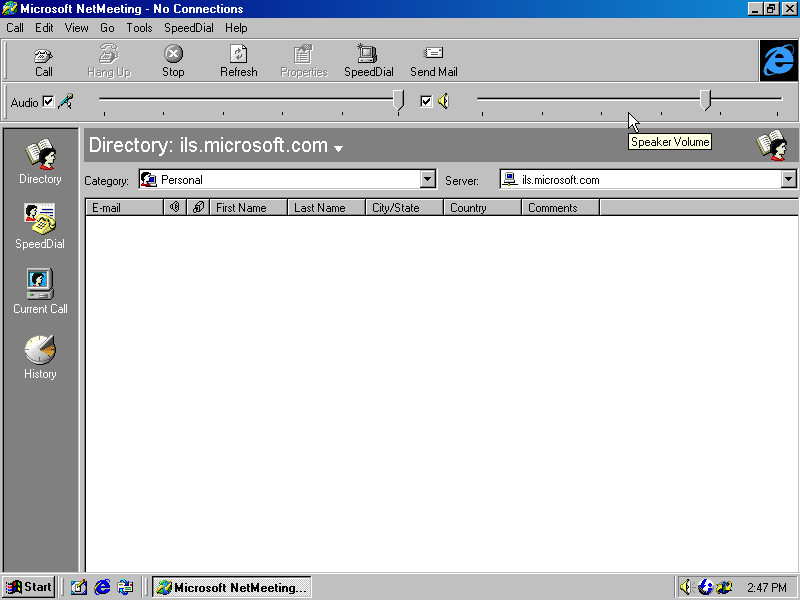Sort by the video camera column header
The width and height of the screenshot is (800, 600).
click(198, 207)
